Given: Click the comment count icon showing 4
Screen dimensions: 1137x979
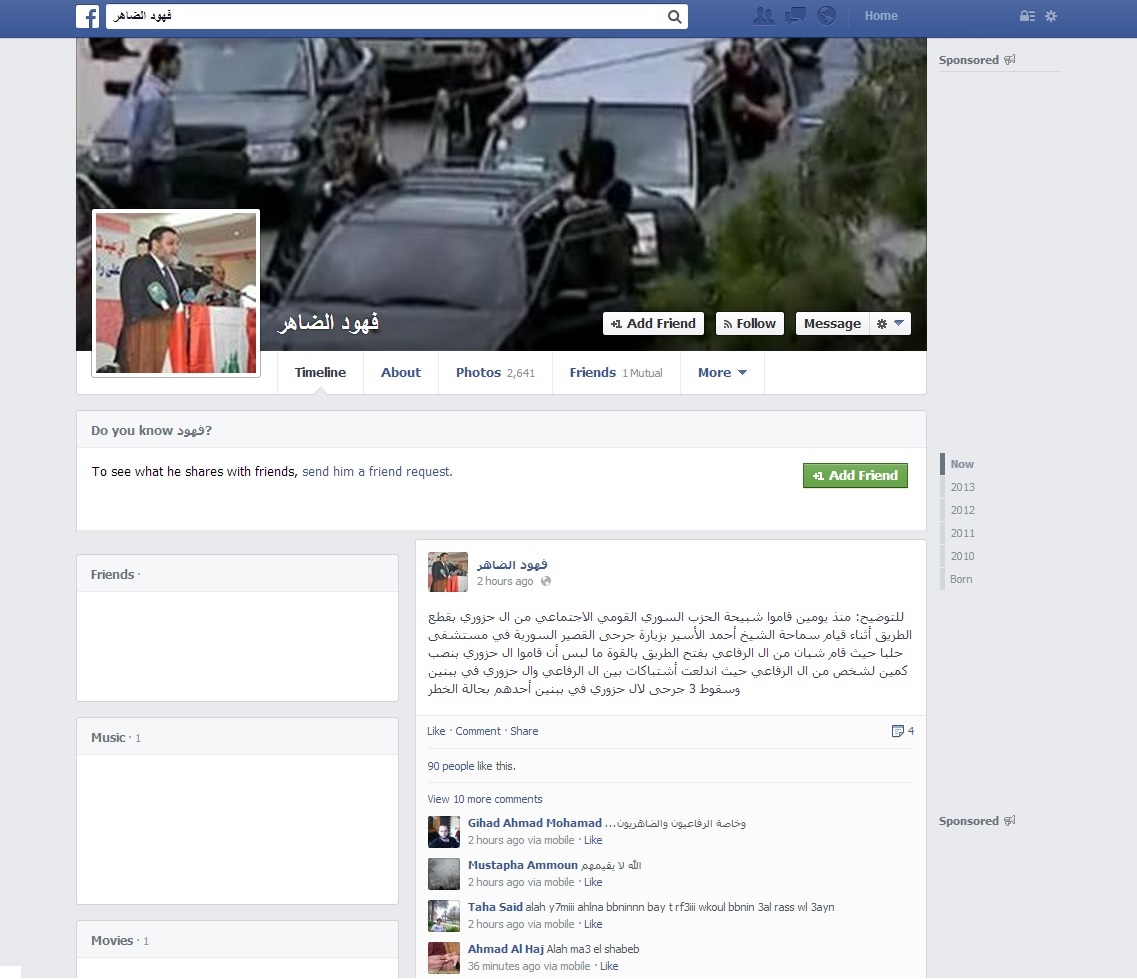Looking at the screenshot, I should pos(902,731).
